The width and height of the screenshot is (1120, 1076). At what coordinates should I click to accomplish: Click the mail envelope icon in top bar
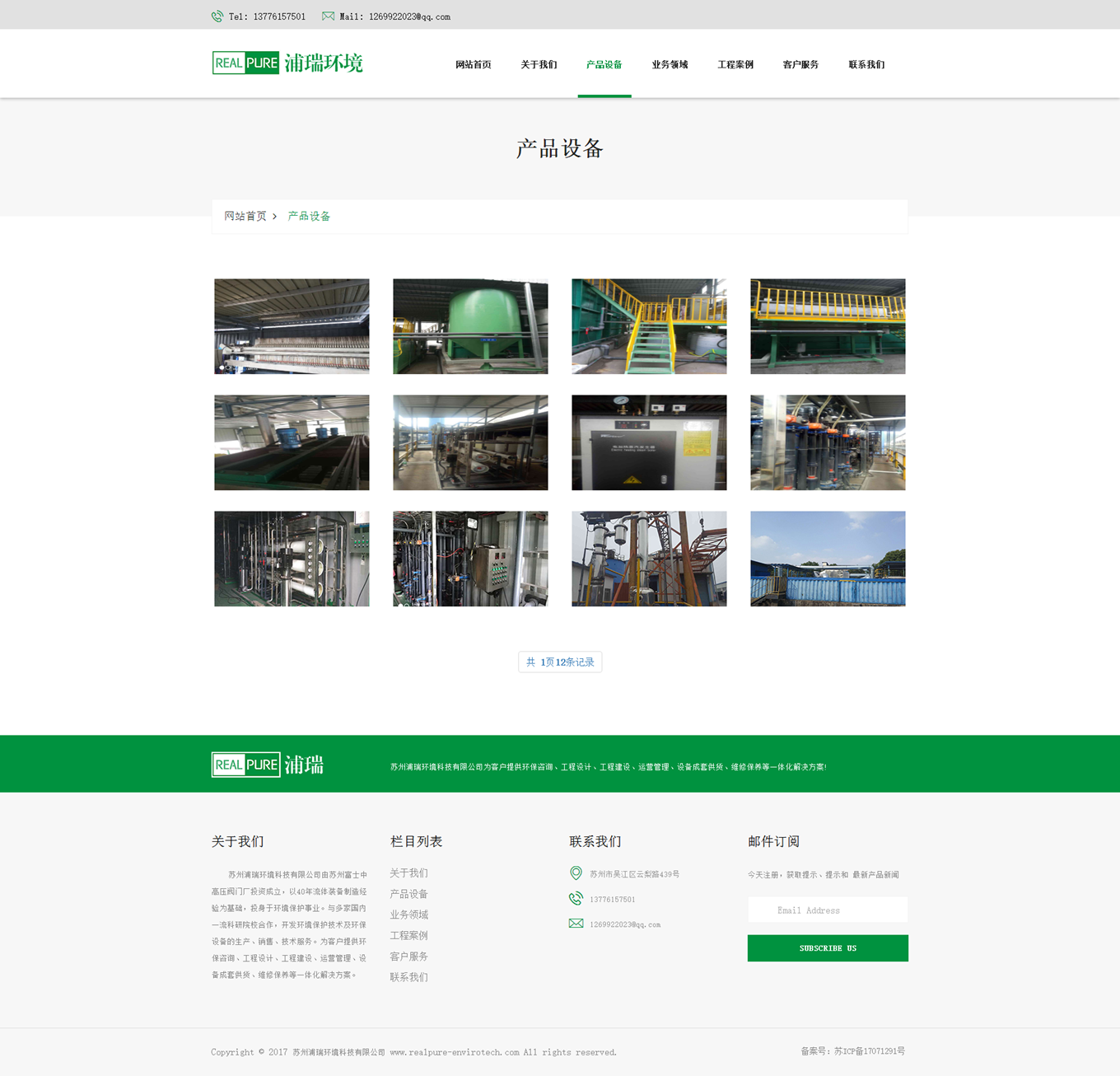[x=328, y=16]
